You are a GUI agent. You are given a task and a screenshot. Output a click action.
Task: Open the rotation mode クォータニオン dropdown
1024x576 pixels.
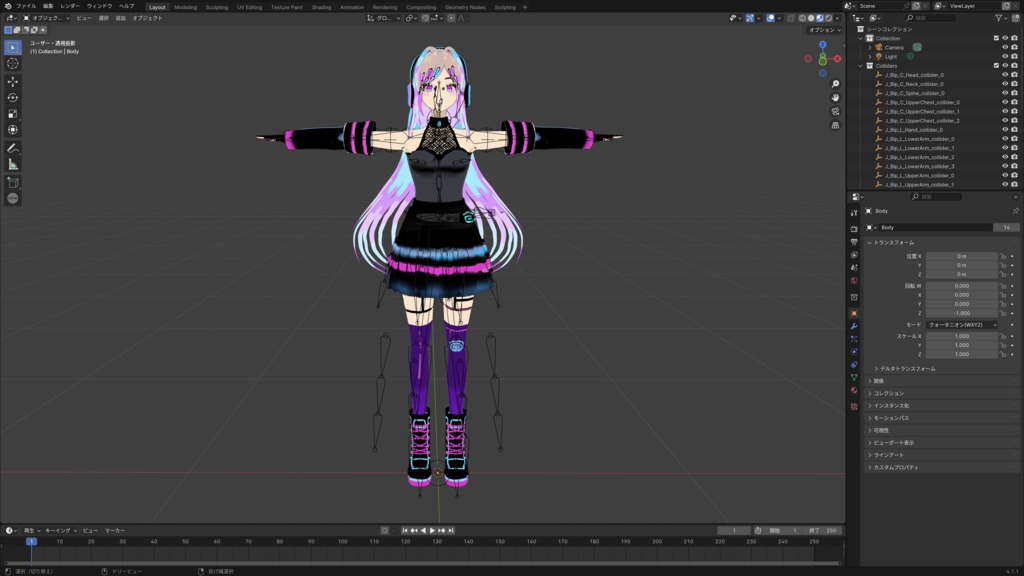coord(962,325)
